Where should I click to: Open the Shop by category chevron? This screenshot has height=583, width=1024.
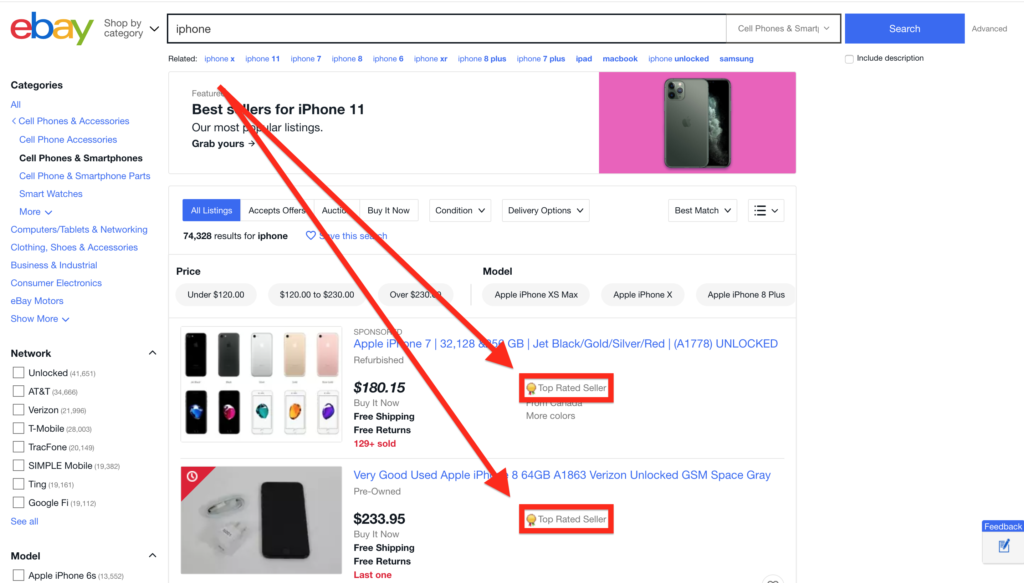coord(155,30)
